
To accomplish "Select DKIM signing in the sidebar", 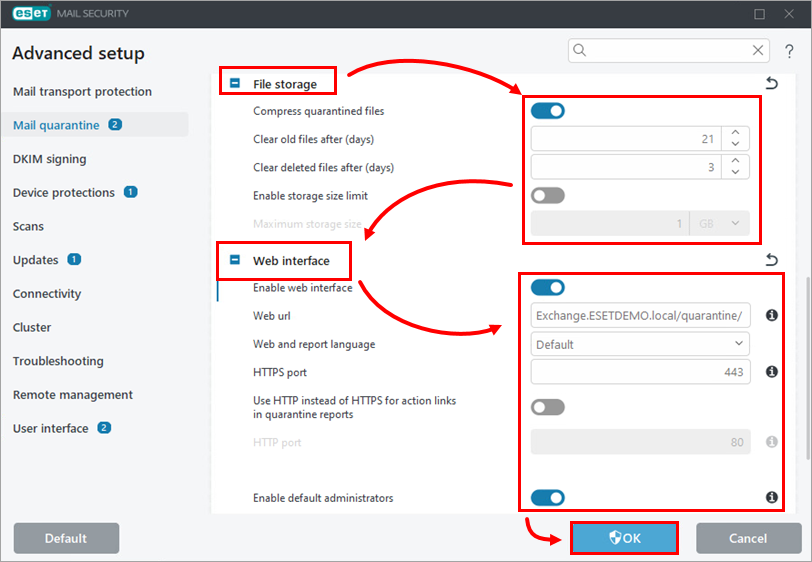I will pyautogui.click(x=49, y=159).
